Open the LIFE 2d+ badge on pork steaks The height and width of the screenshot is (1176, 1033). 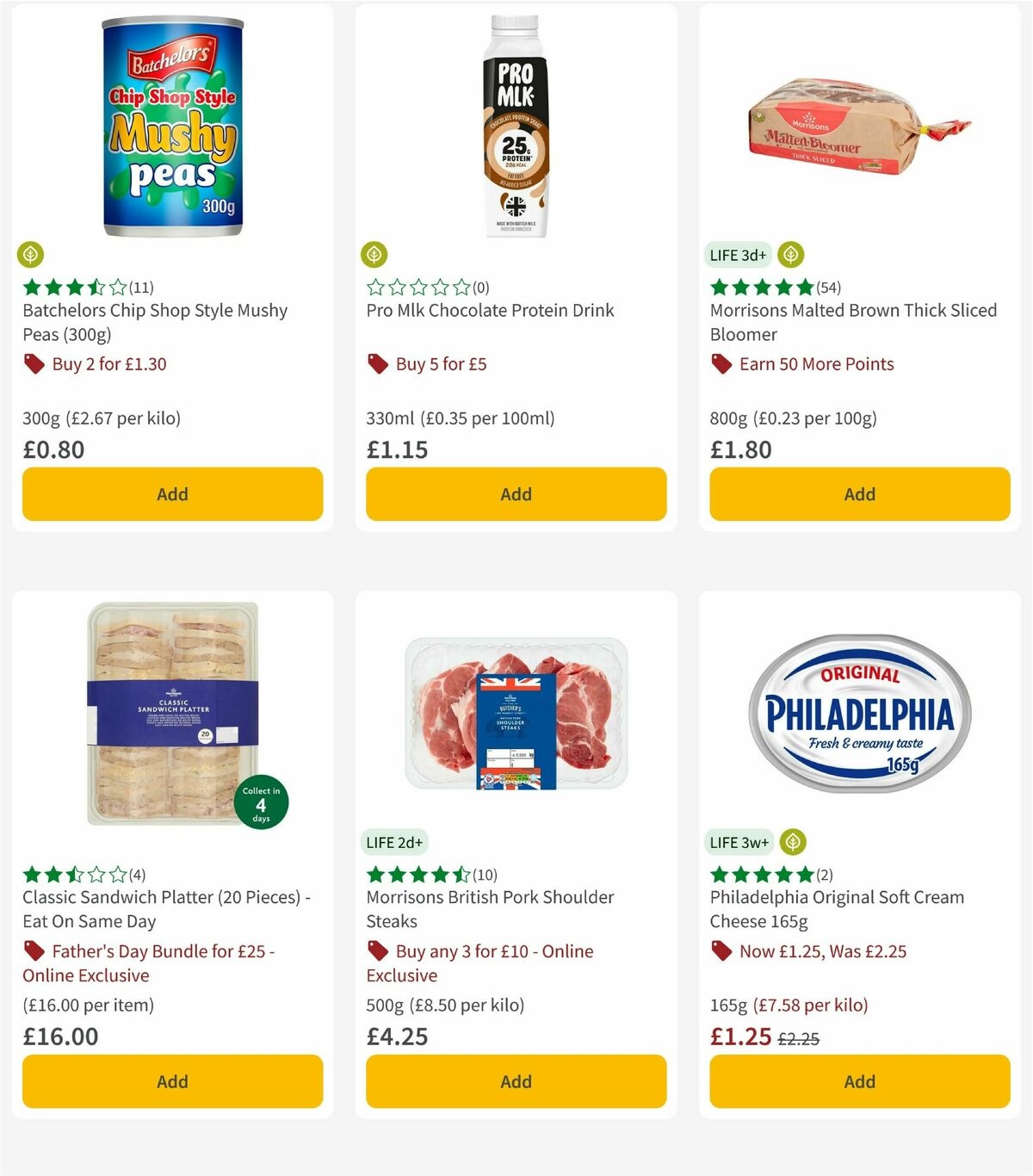coord(394,842)
